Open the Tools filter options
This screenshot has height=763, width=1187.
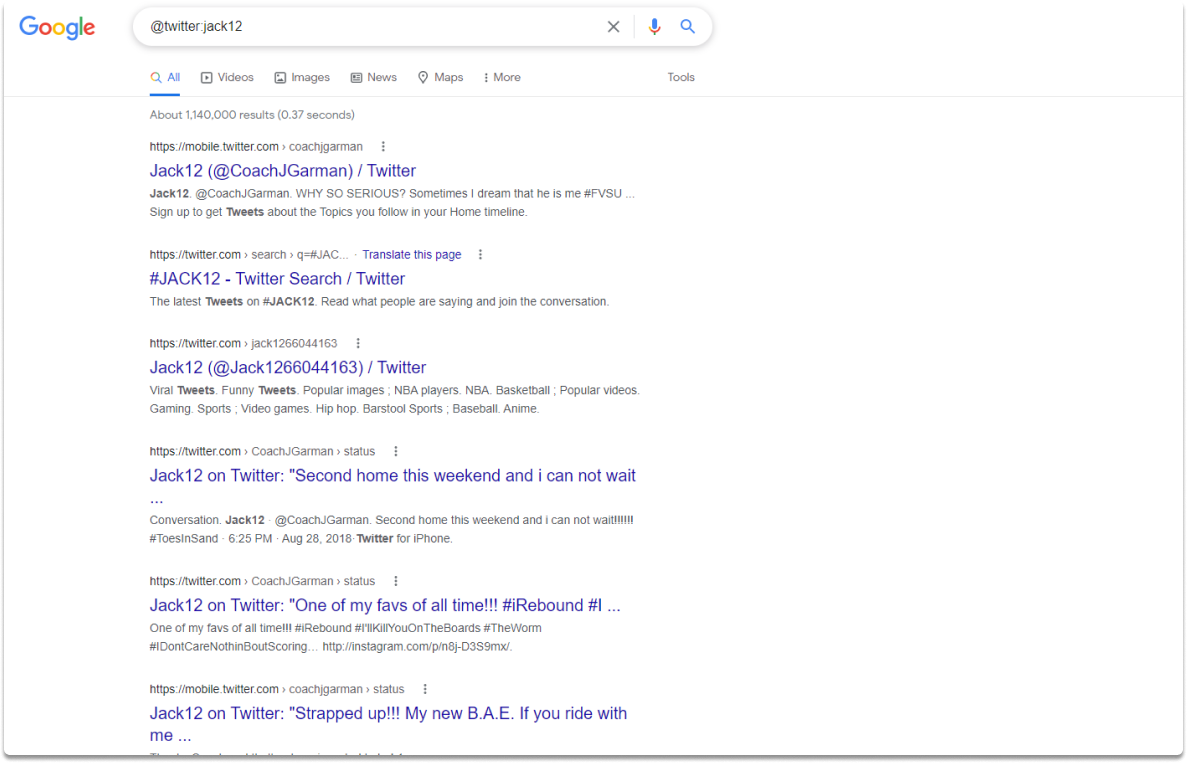[681, 77]
